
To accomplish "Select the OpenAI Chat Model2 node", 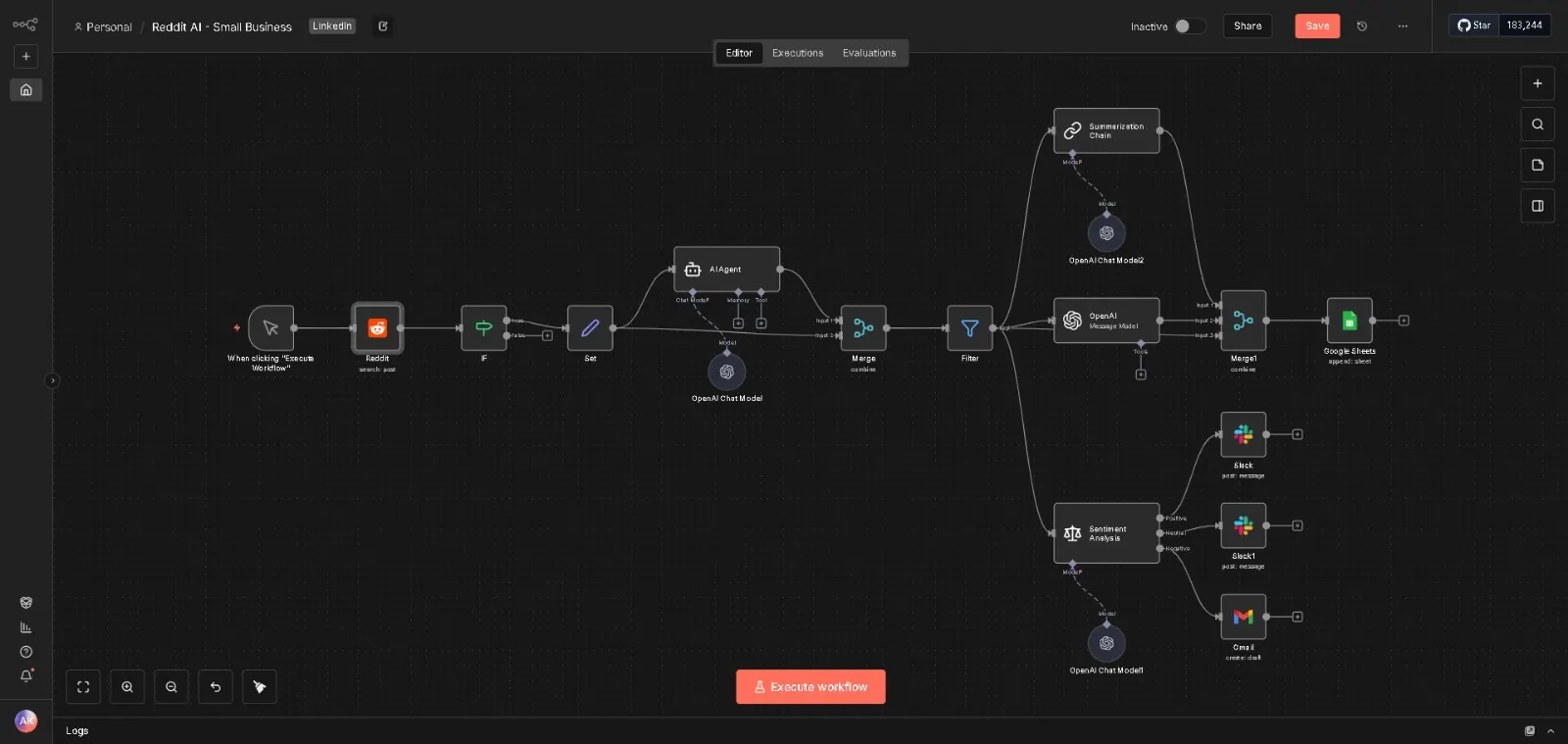I will coord(1106,233).
